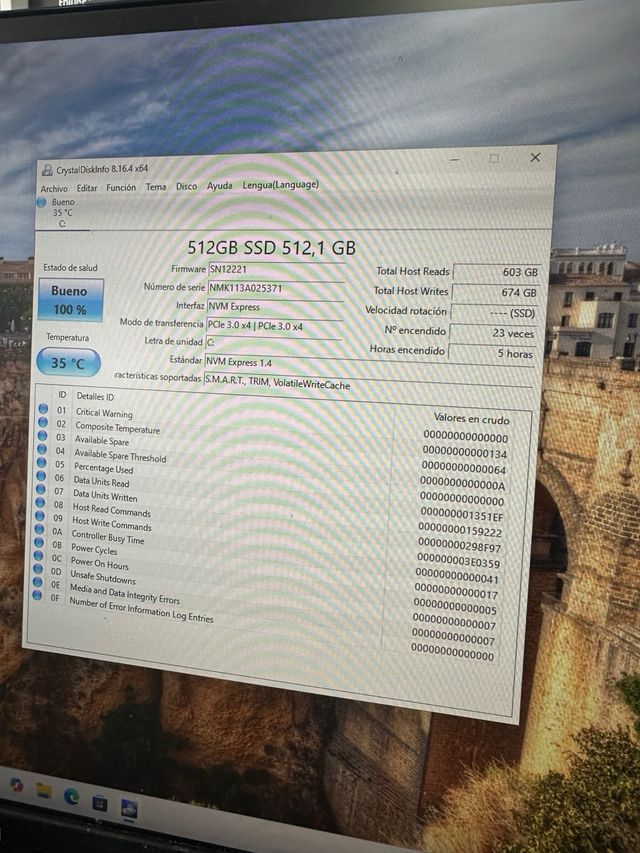Viewport: 640px width, 853px height.
Task: Click the Copilot icon in the taskbar
Action: 17,785
